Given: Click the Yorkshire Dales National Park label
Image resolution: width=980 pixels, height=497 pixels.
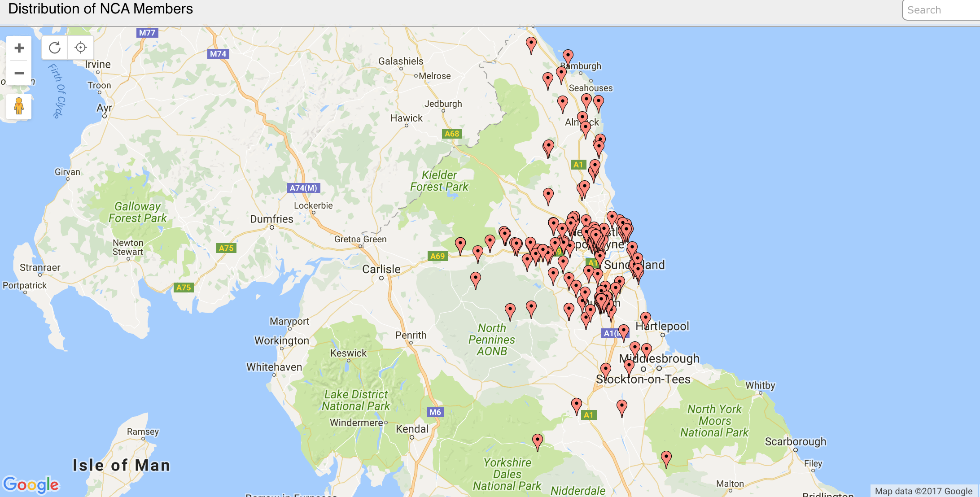Looking at the screenshot, I should pyautogui.click(x=507, y=474).
